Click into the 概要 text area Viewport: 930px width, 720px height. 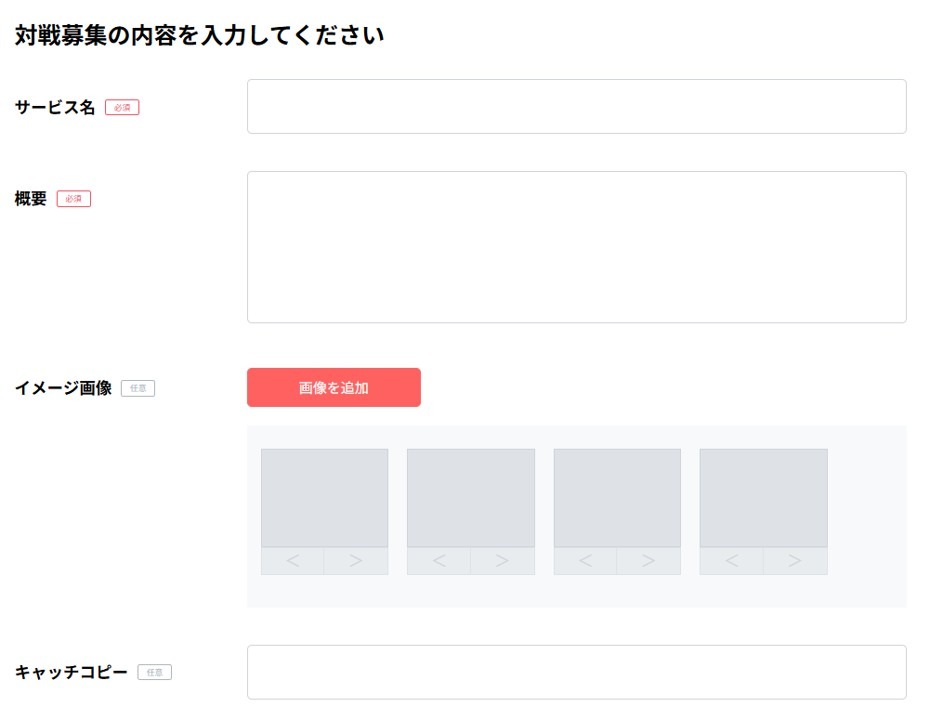click(x=576, y=247)
